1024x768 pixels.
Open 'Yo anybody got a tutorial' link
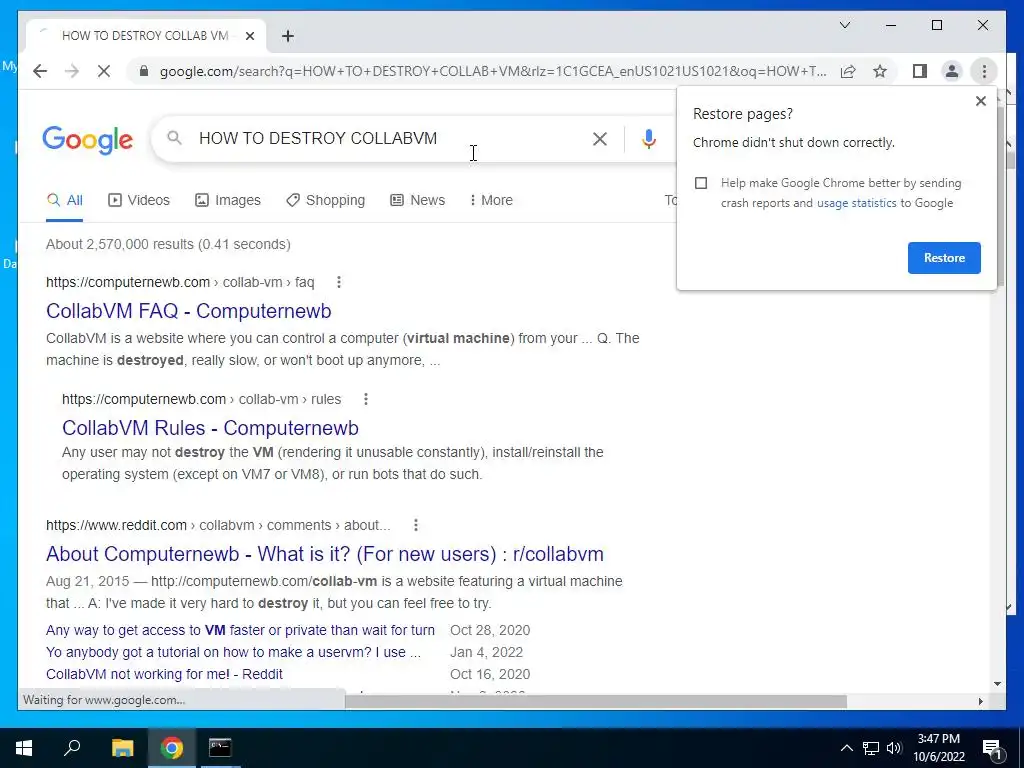tap(233, 652)
